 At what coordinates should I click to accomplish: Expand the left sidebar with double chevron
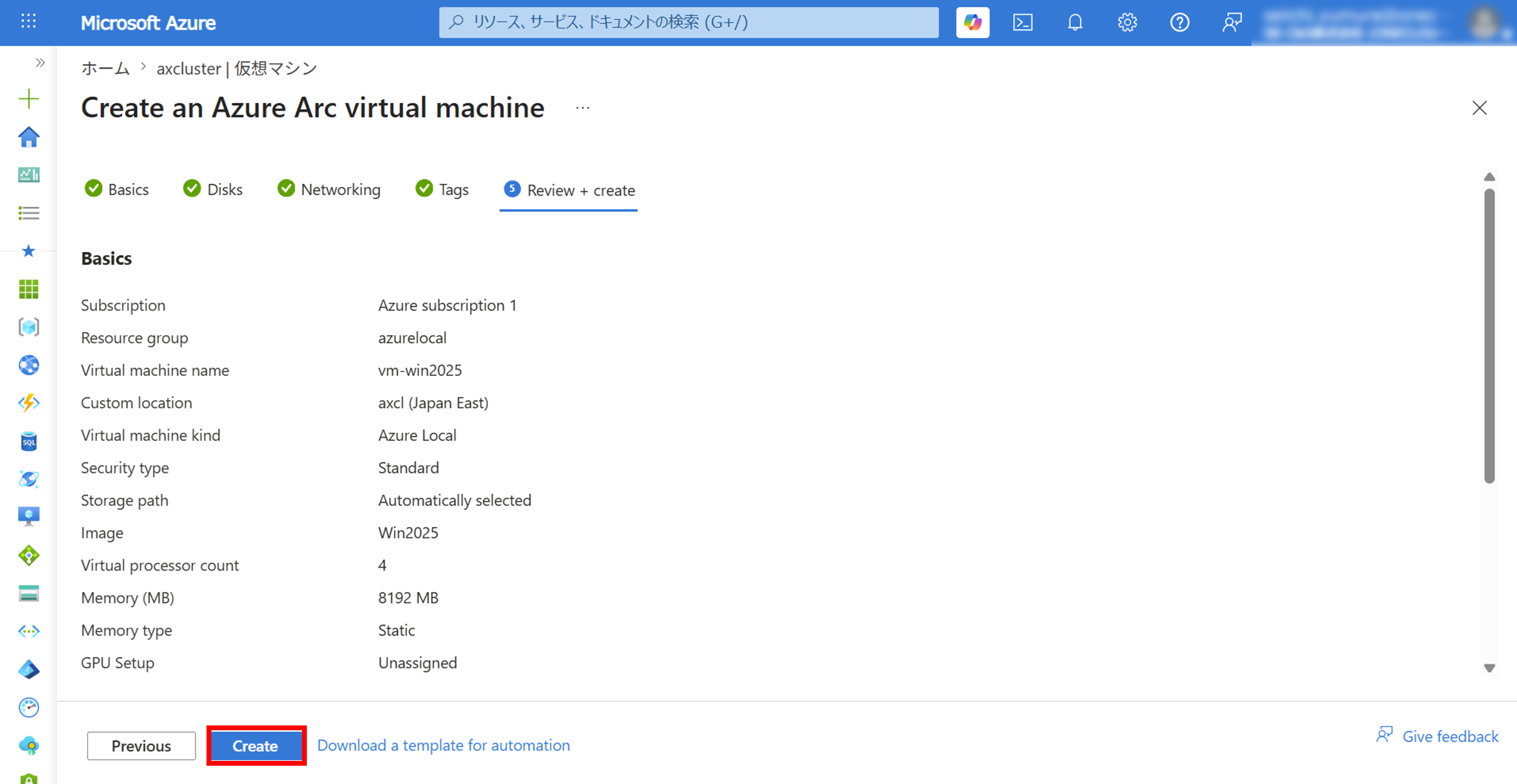coord(40,62)
